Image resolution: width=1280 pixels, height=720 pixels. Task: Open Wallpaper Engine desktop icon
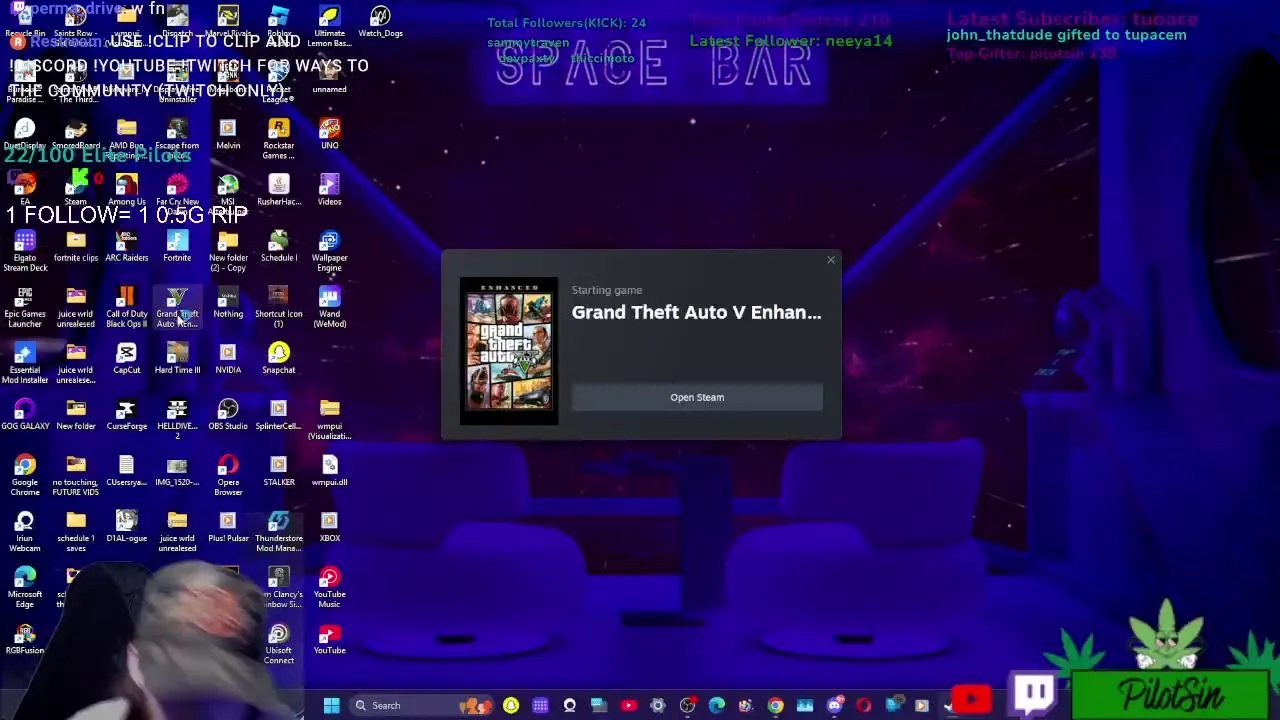click(330, 250)
